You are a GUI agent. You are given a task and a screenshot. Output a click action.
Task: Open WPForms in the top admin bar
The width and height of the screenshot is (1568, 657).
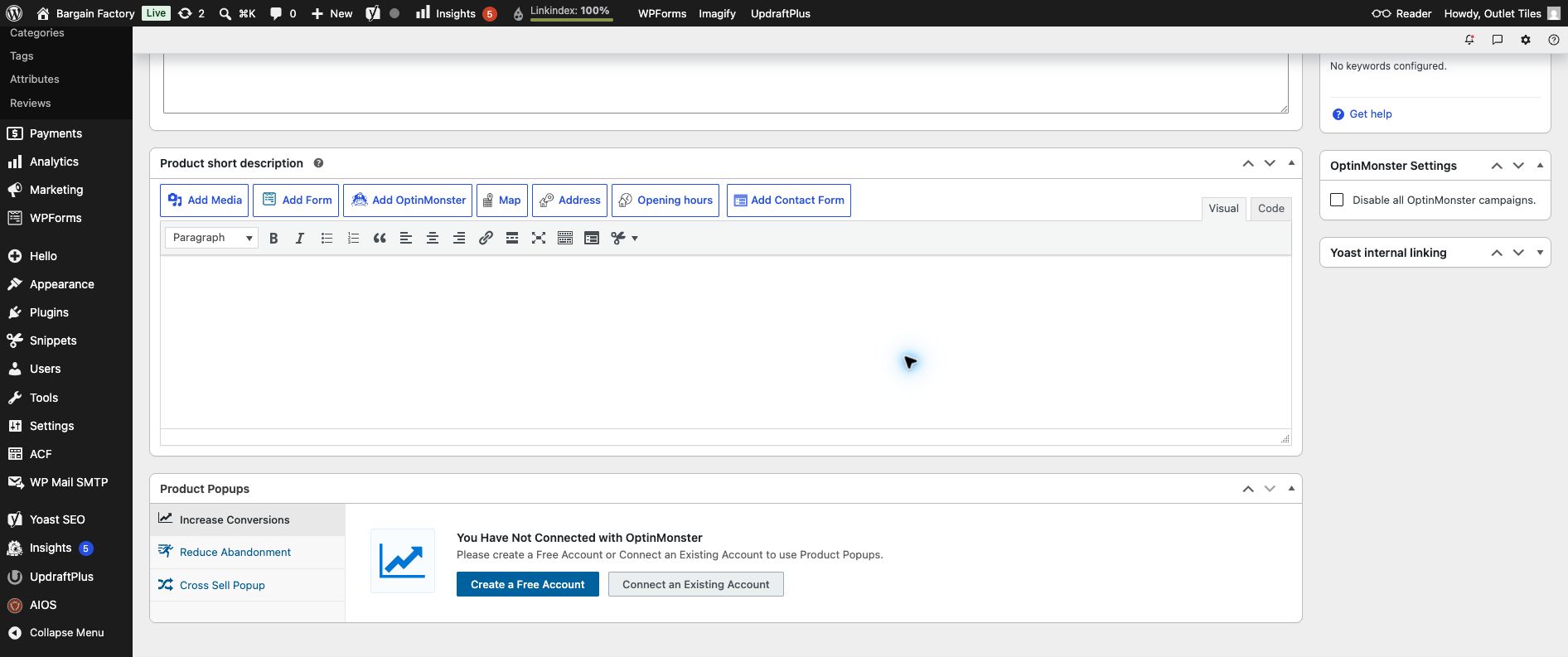click(662, 13)
